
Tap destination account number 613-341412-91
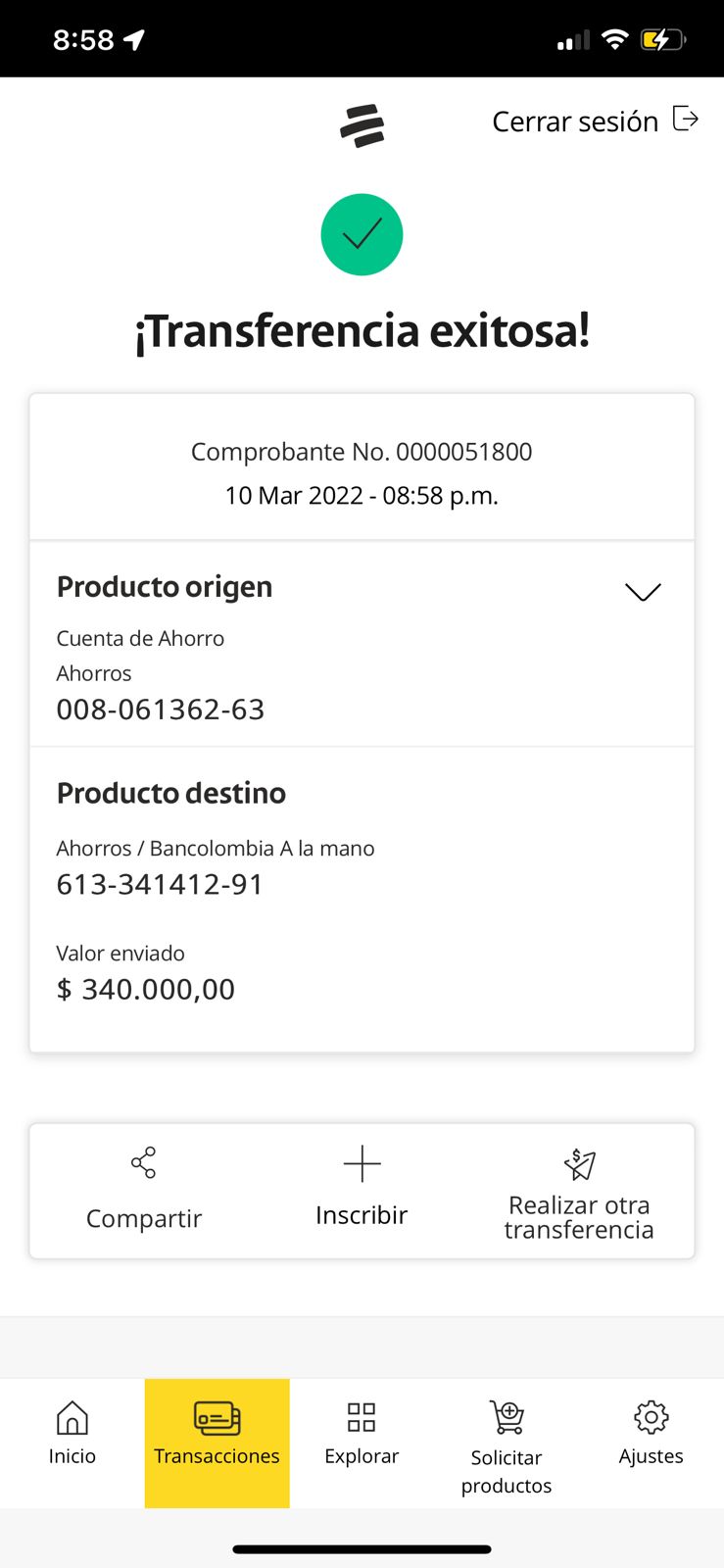point(161,884)
